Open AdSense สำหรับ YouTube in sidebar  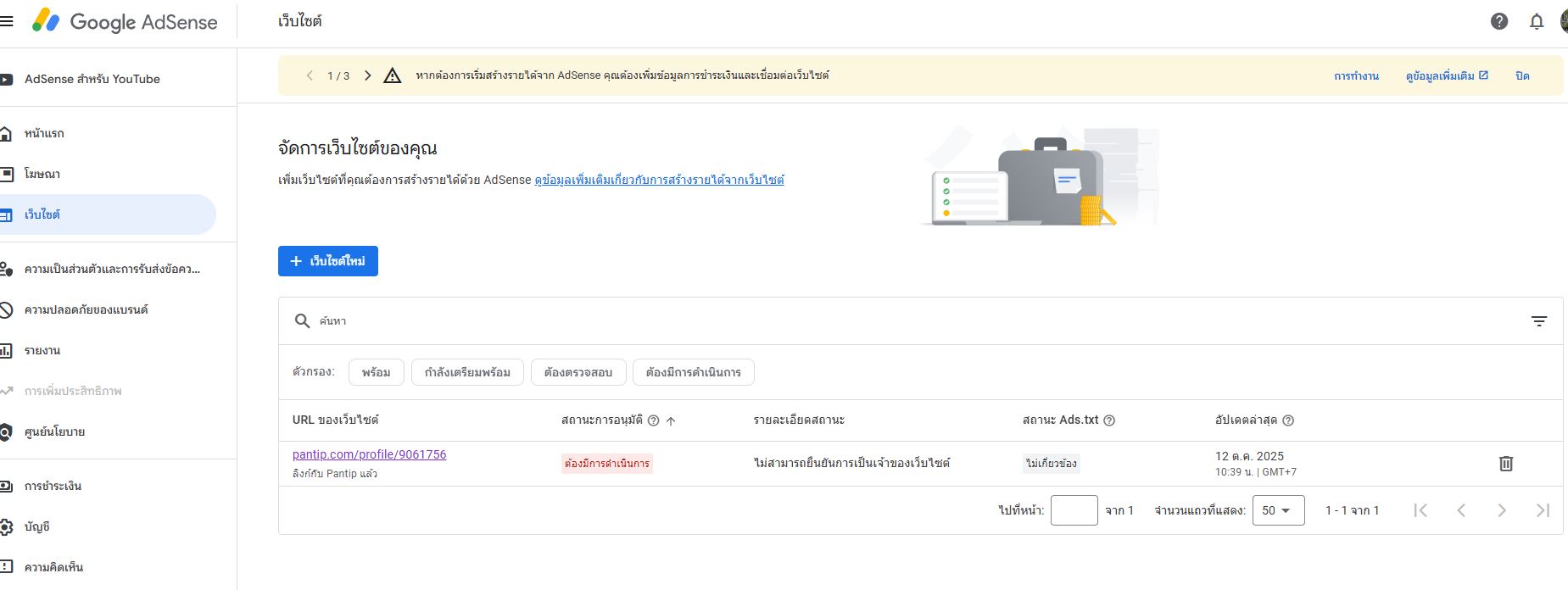(x=106, y=79)
